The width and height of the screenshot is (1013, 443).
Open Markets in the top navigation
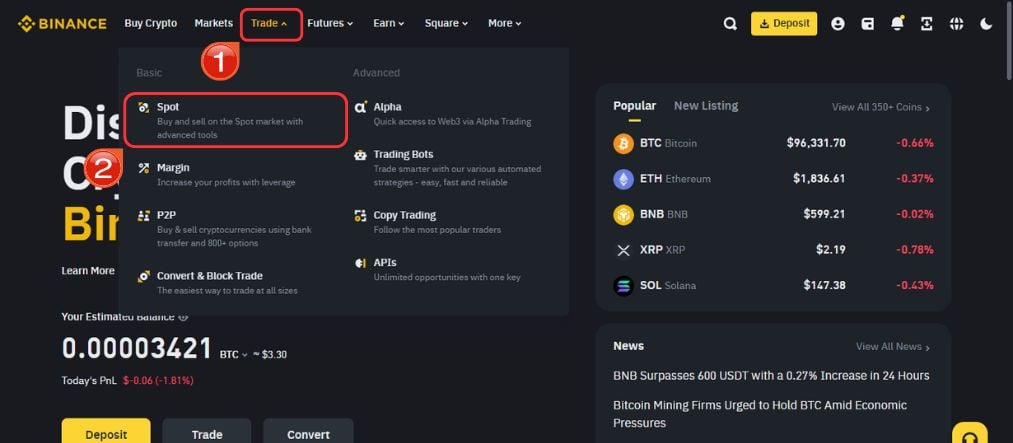(x=214, y=23)
